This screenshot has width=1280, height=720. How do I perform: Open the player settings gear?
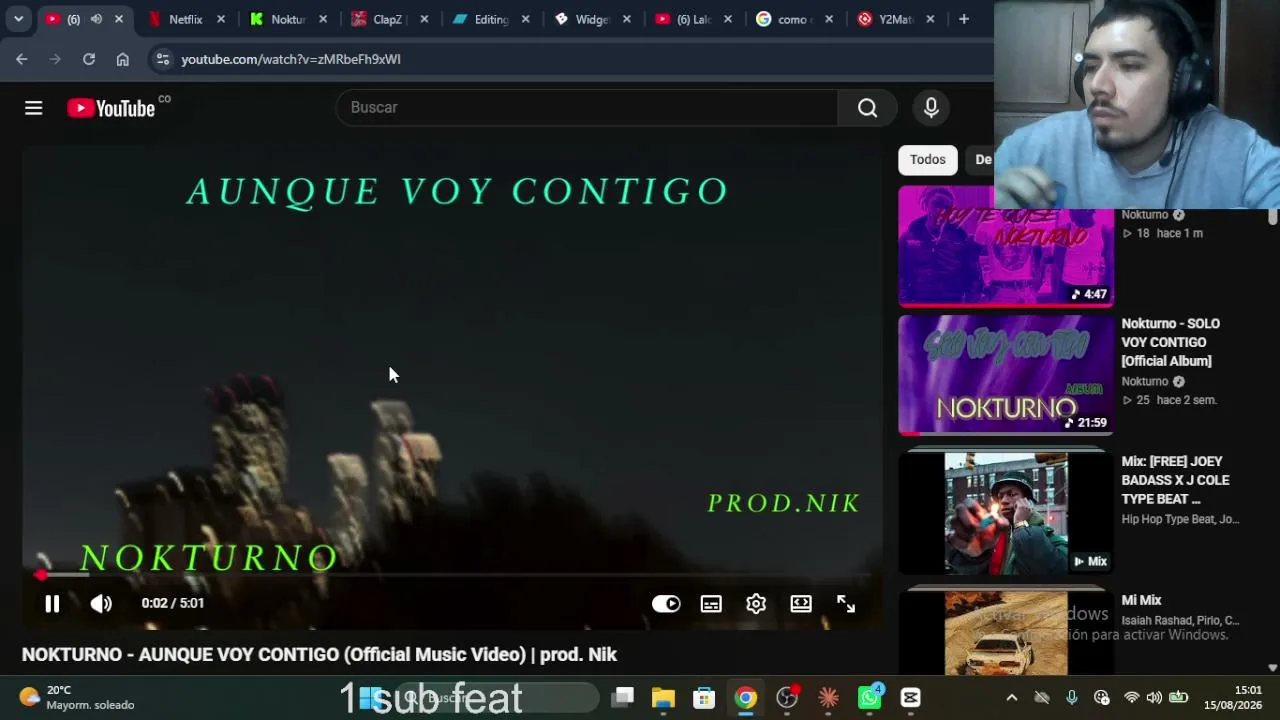pos(756,603)
